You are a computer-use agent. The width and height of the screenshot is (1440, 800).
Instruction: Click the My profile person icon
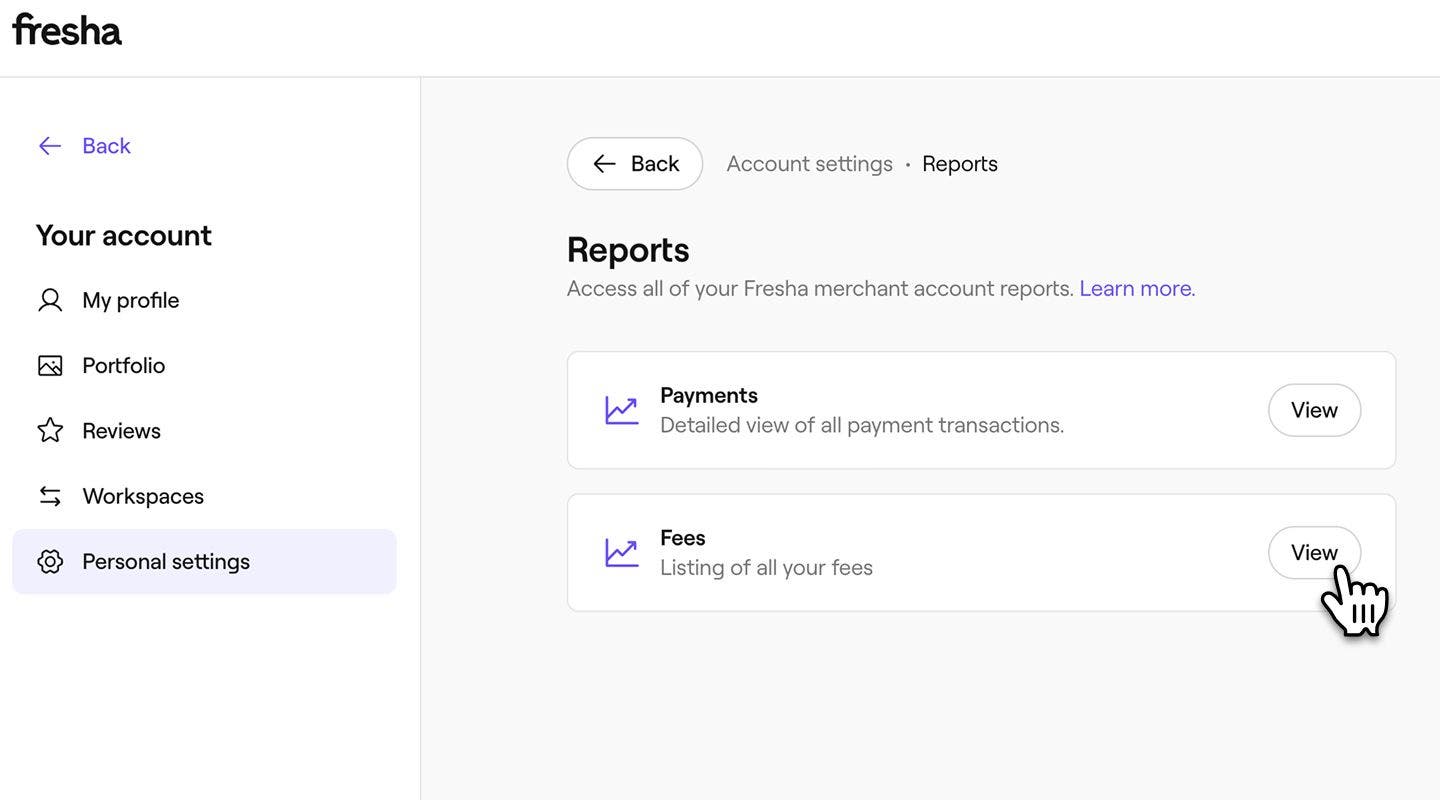(x=50, y=300)
